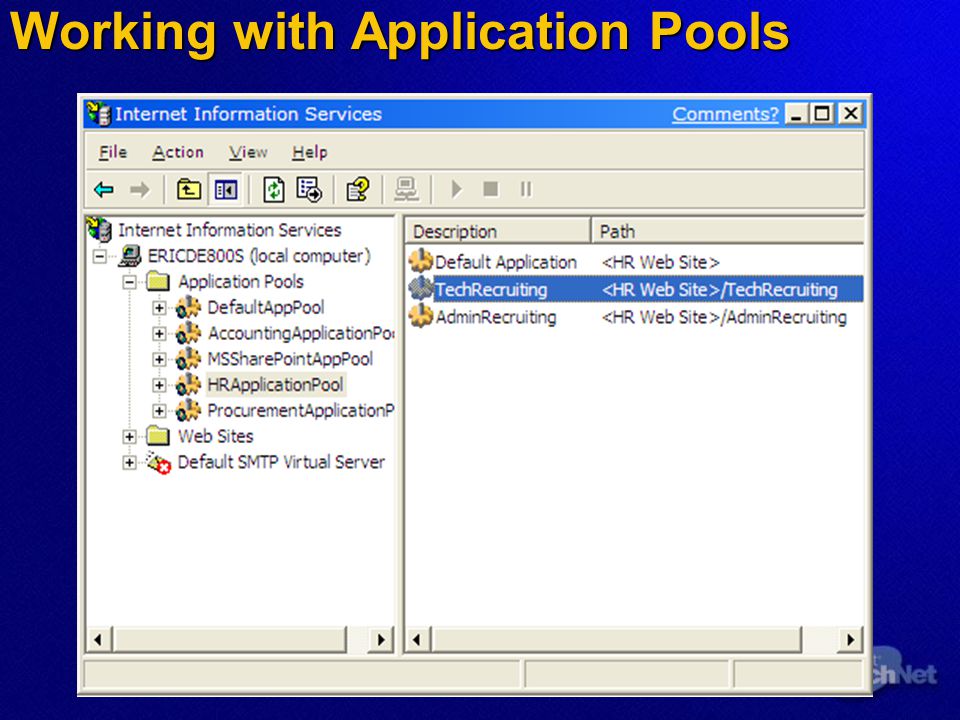Sort by the Description column header
Viewport: 960px width, 720px height.
pos(498,231)
